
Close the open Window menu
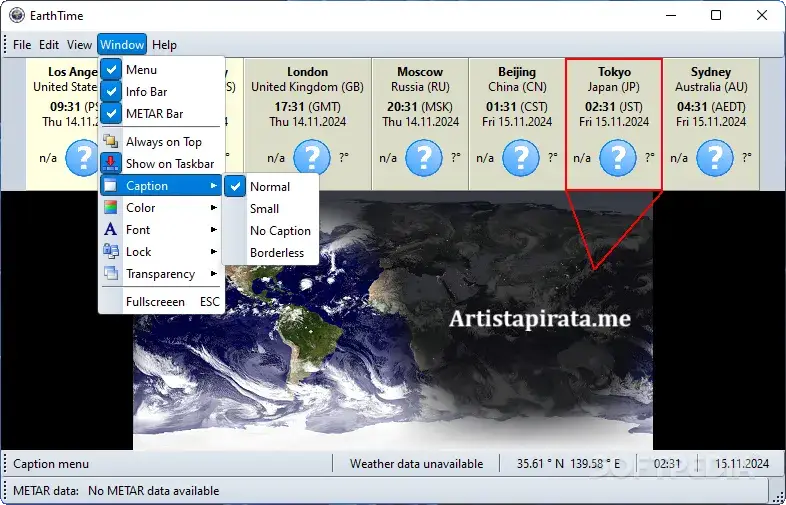pyautogui.click(x=122, y=45)
